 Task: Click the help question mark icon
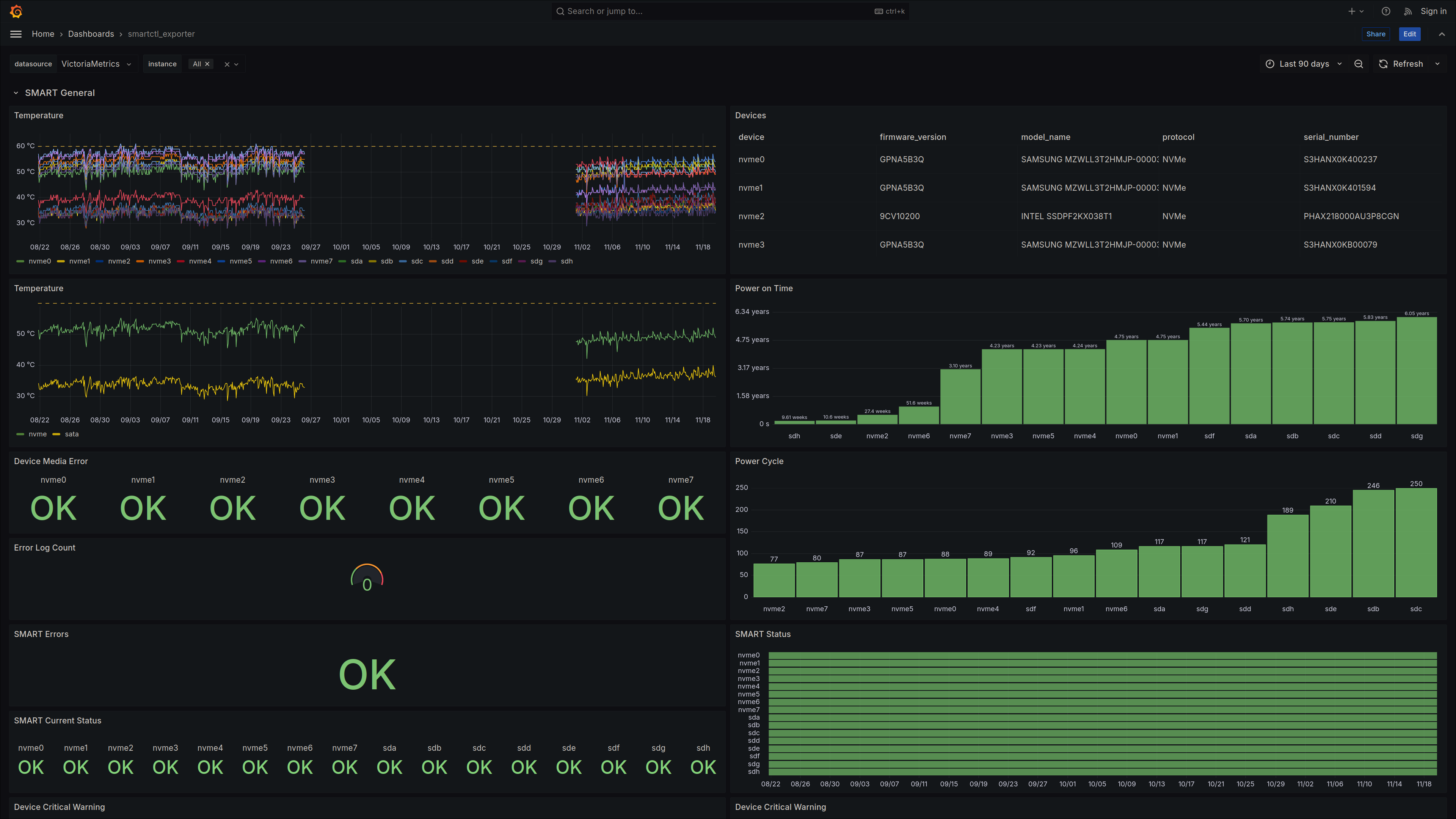pyautogui.click(x=1385, y=11)
